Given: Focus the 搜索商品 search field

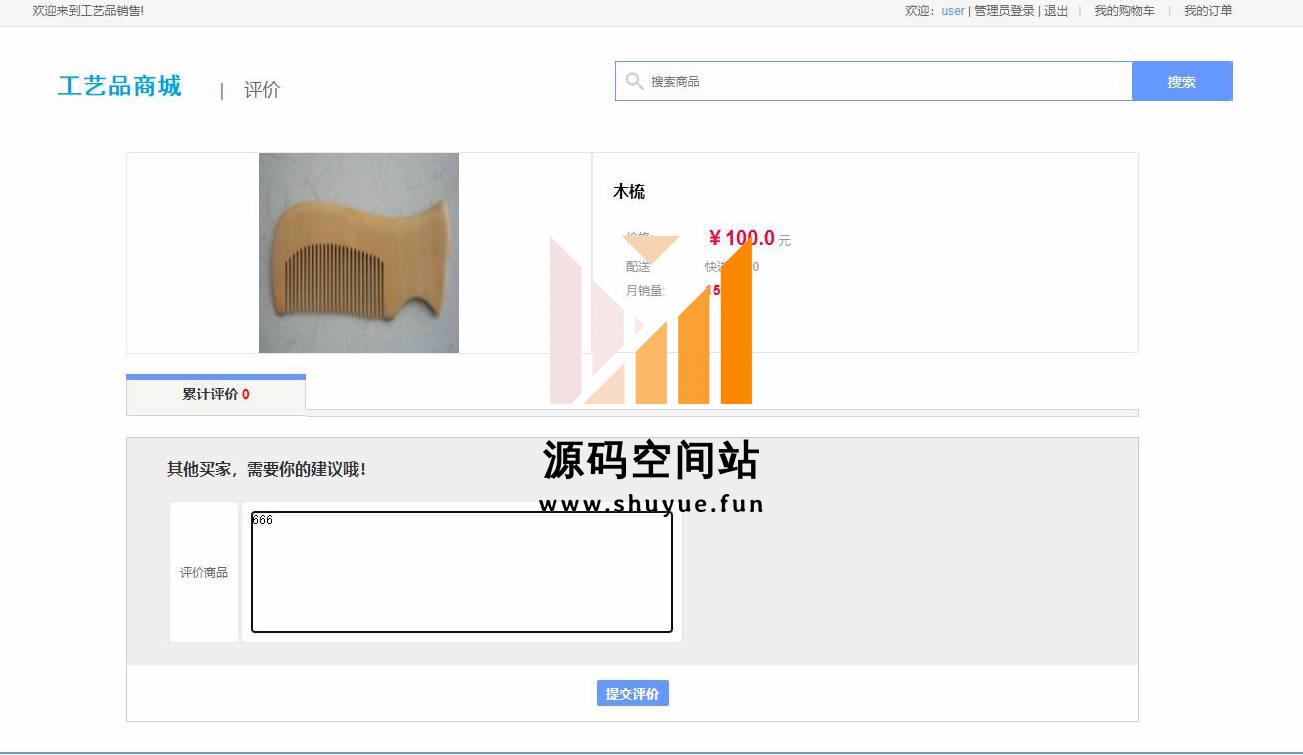Looking at the screenshot, I should (873, 81).
